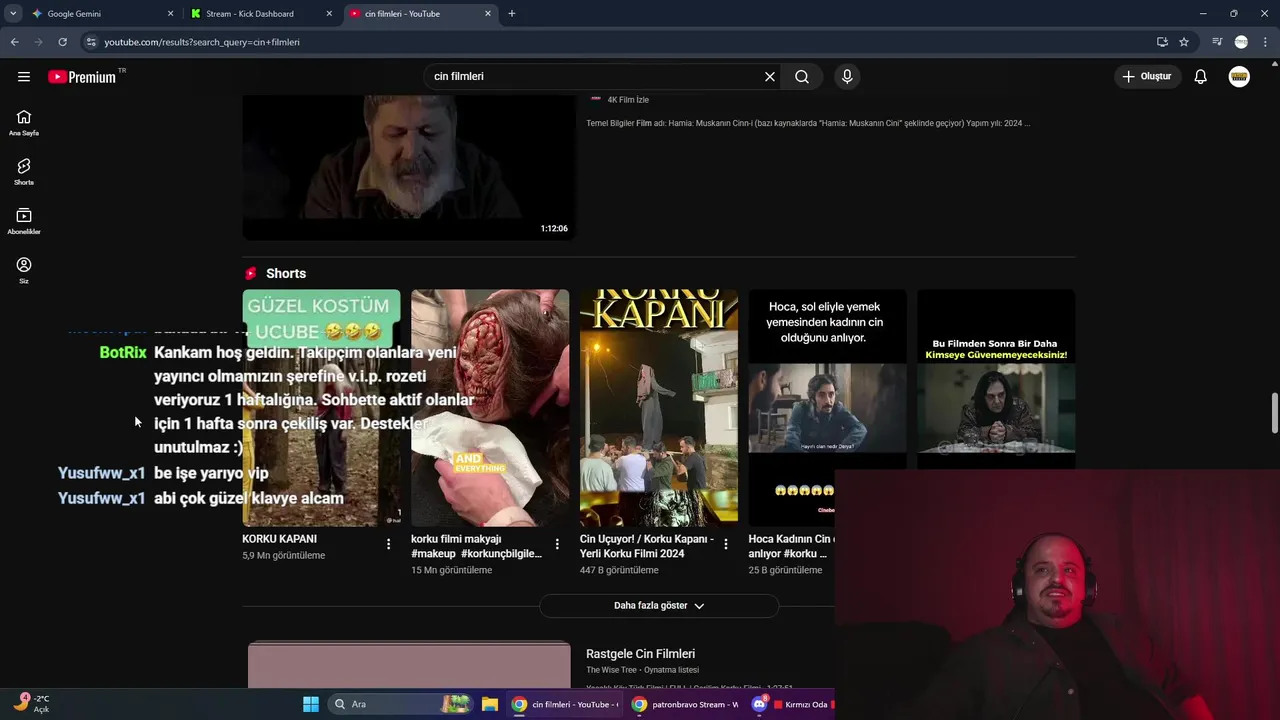Close the Kick Dashboard tab

pos(329,14)
